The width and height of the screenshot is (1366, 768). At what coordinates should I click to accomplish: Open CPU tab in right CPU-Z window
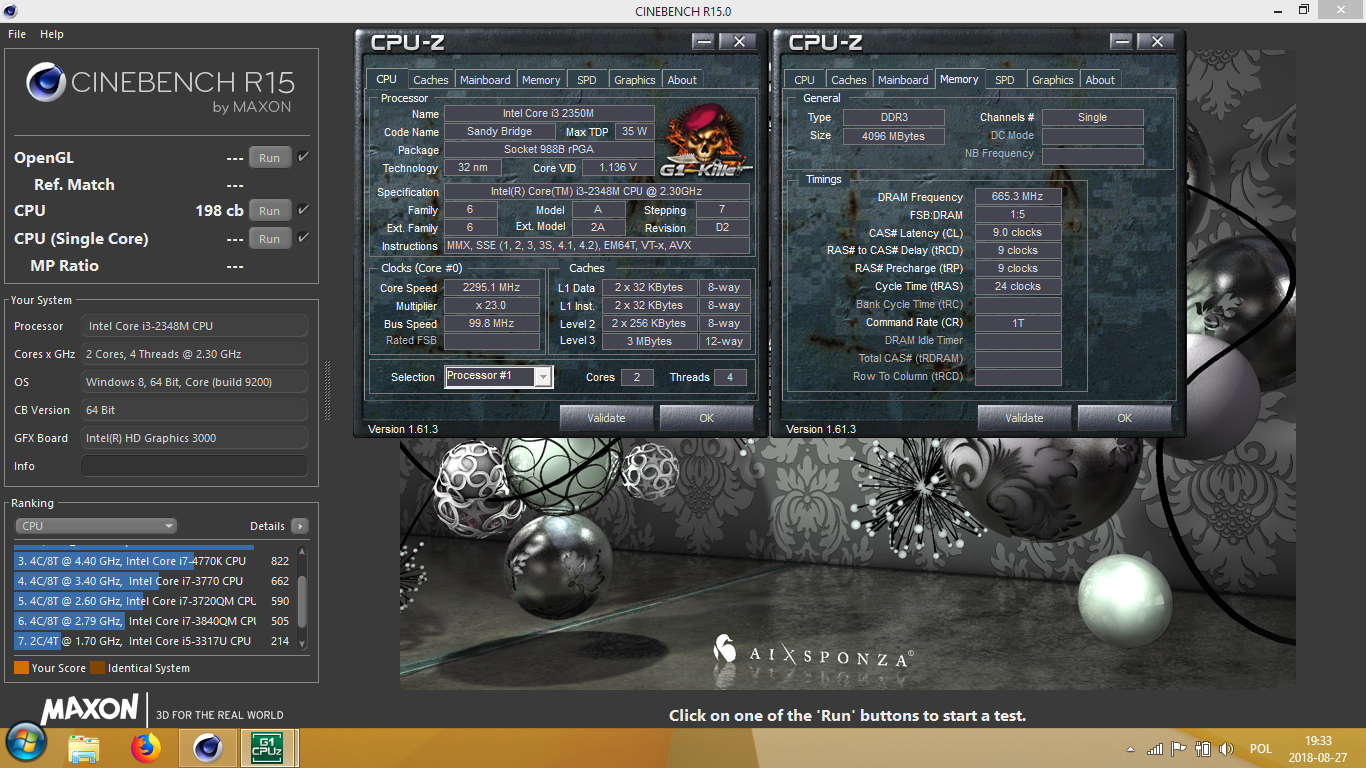coord(804,80)
